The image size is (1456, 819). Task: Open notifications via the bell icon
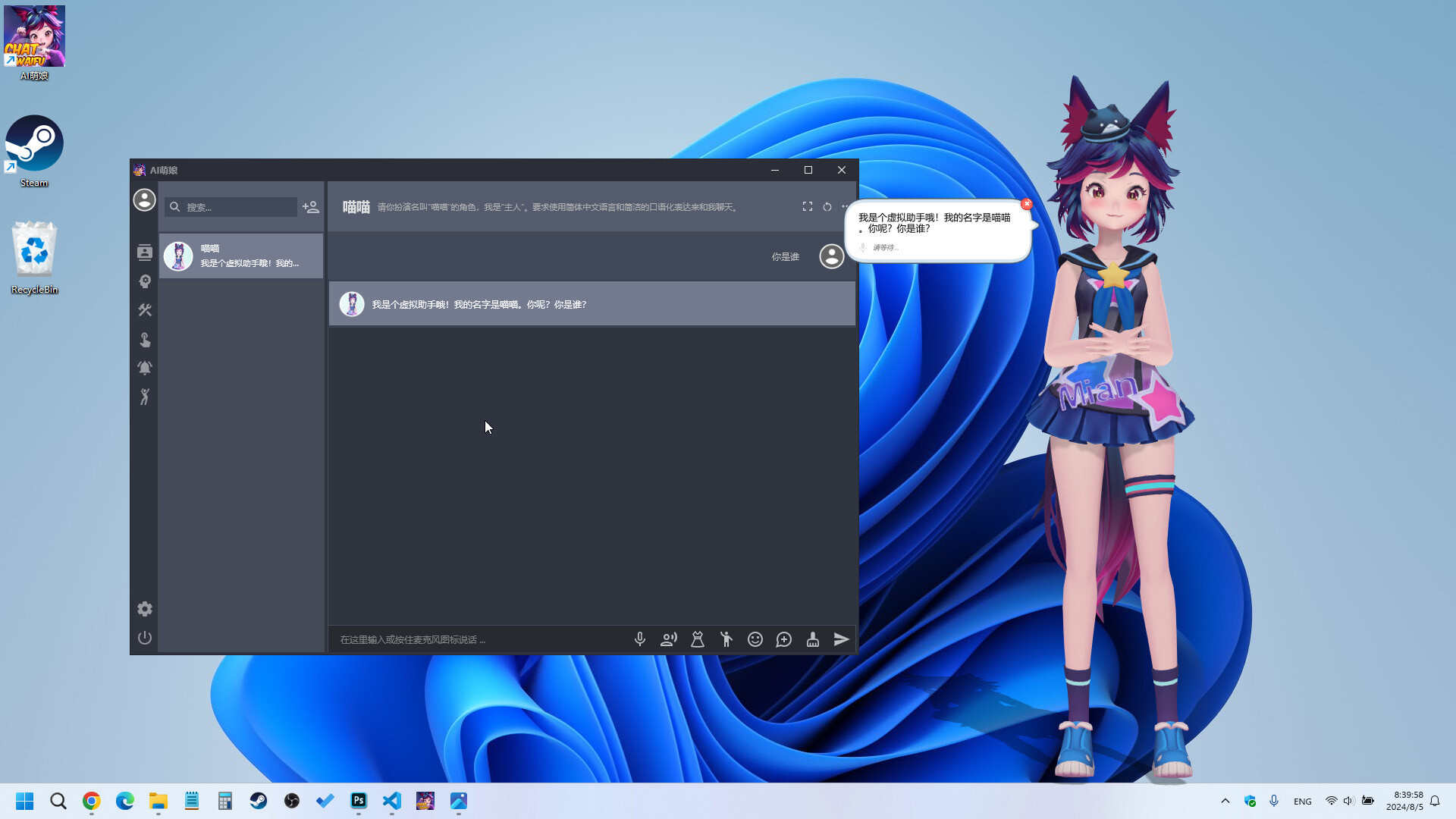pyautogui.click(x=144, y=368)
